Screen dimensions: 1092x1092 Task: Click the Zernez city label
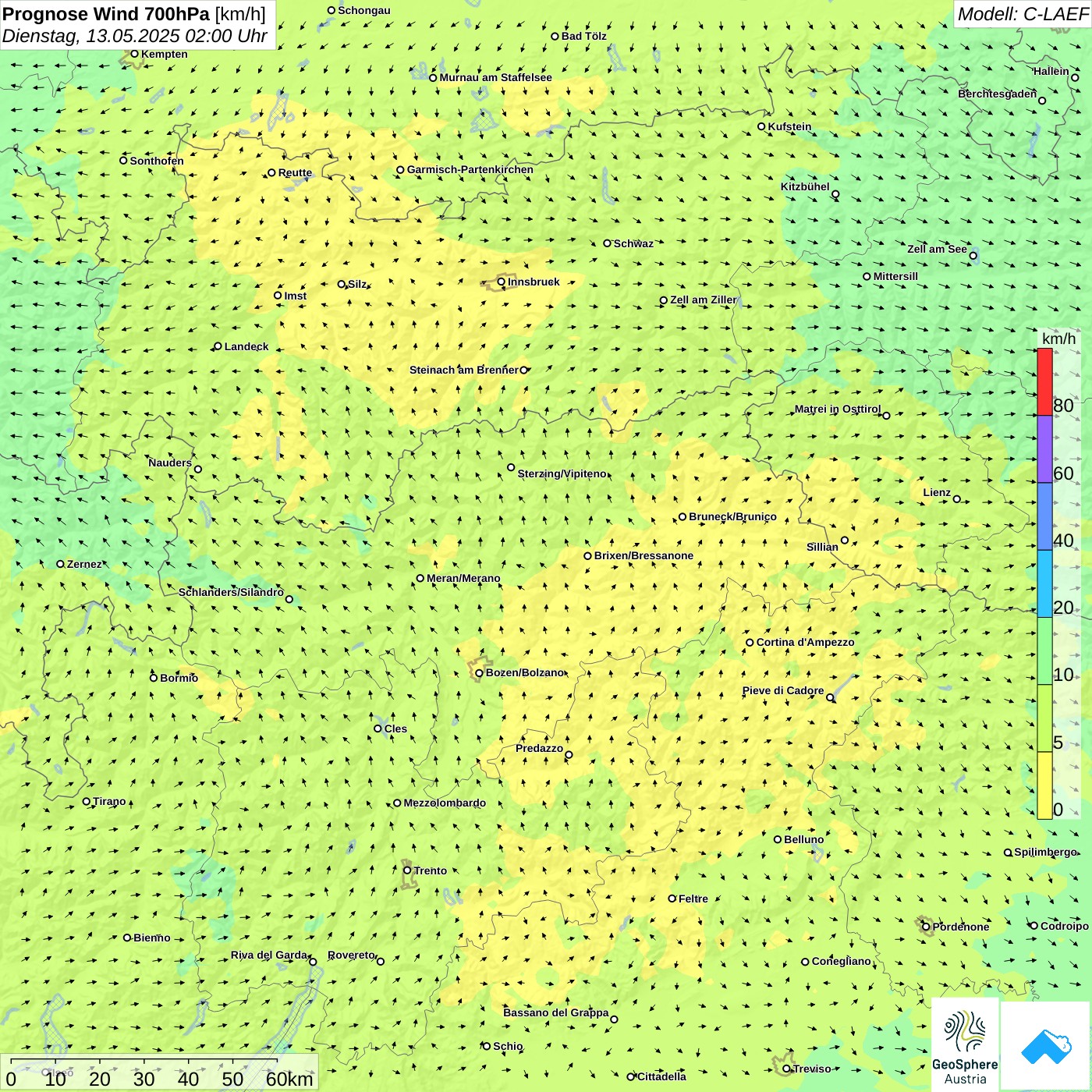84,564
